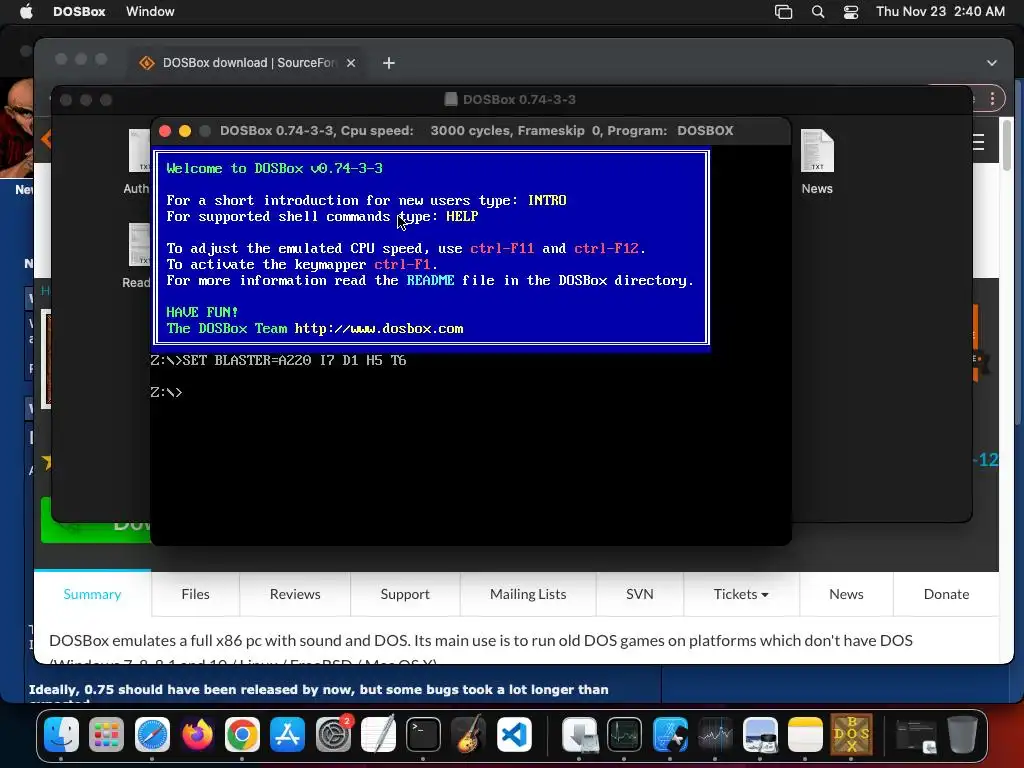
Task: Open the Reviews tab
Action: pyautogui.click(x=295, y=594)
